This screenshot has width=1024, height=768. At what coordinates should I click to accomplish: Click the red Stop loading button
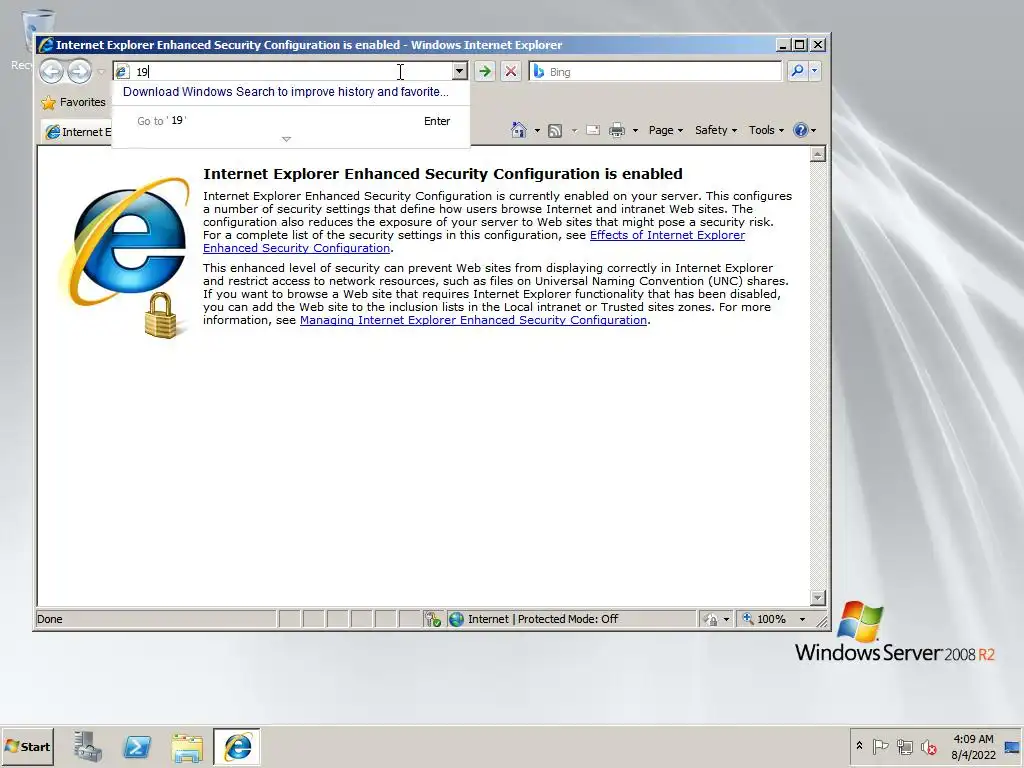pyautogui.click(x=511, y=71)
